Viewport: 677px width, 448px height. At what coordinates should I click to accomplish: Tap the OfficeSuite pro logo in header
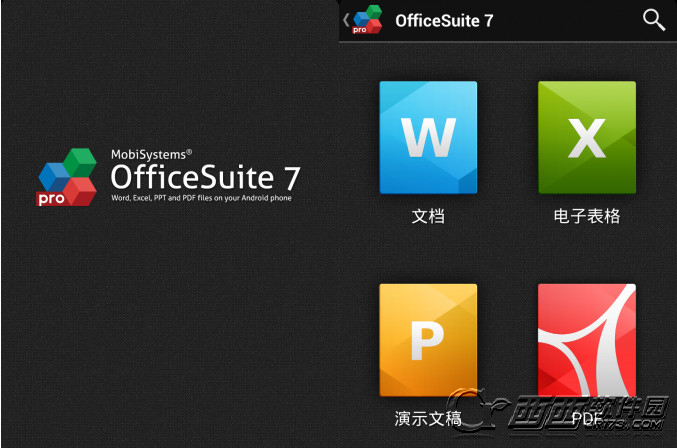(367, 19)
